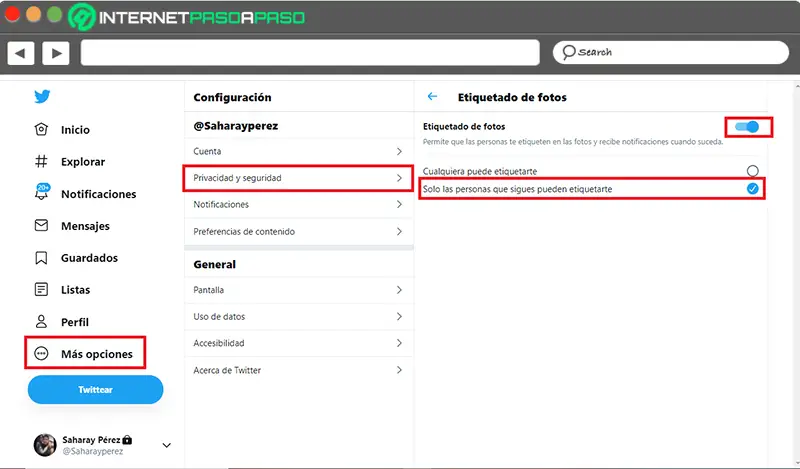The image size is (800, 469).
Task: Click the back arrow beside Etiquetado de fotos
Action: tap(433, 97)
